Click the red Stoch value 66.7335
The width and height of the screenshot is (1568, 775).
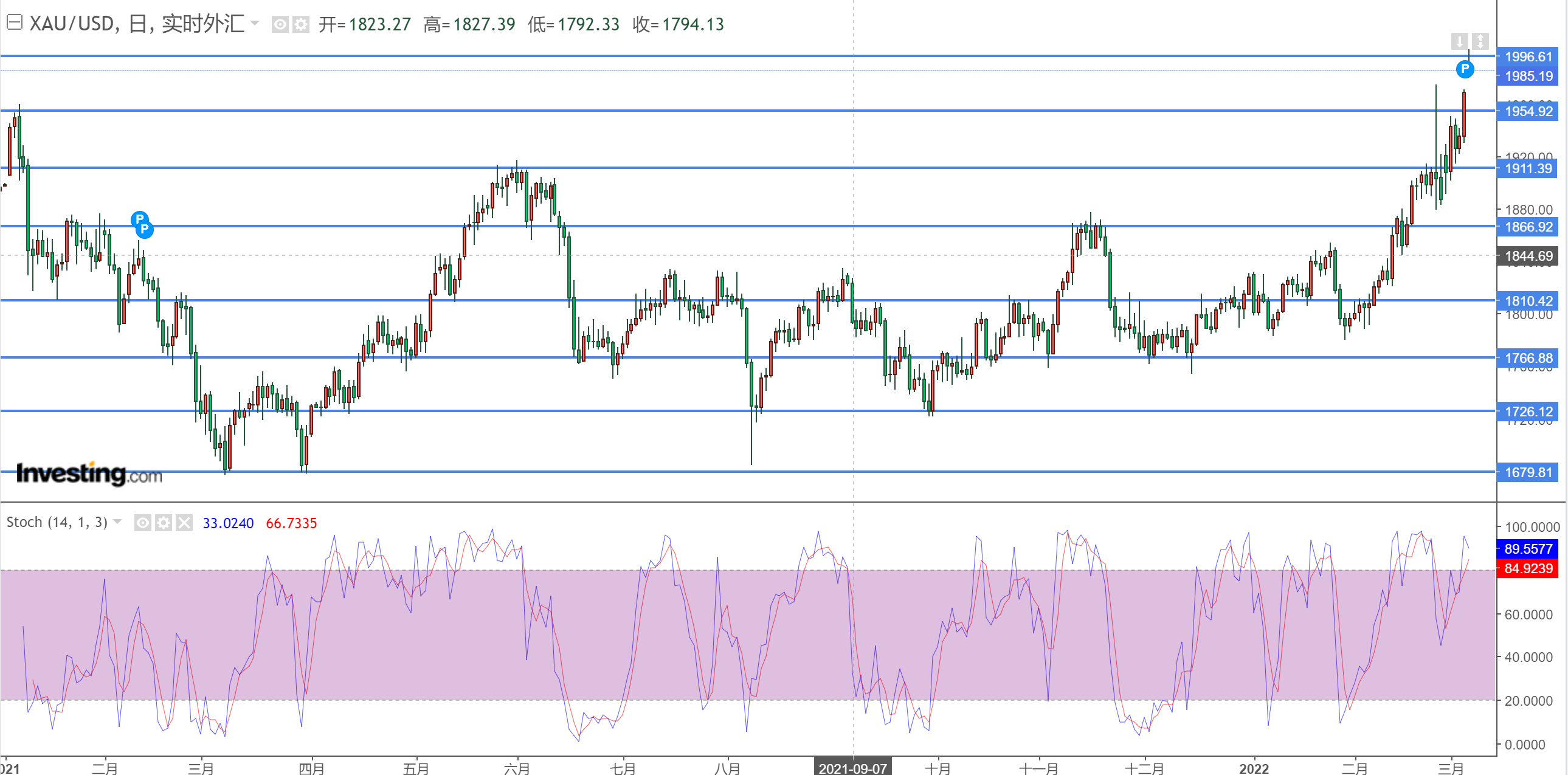pyautogui.click(x=291, y=523)
